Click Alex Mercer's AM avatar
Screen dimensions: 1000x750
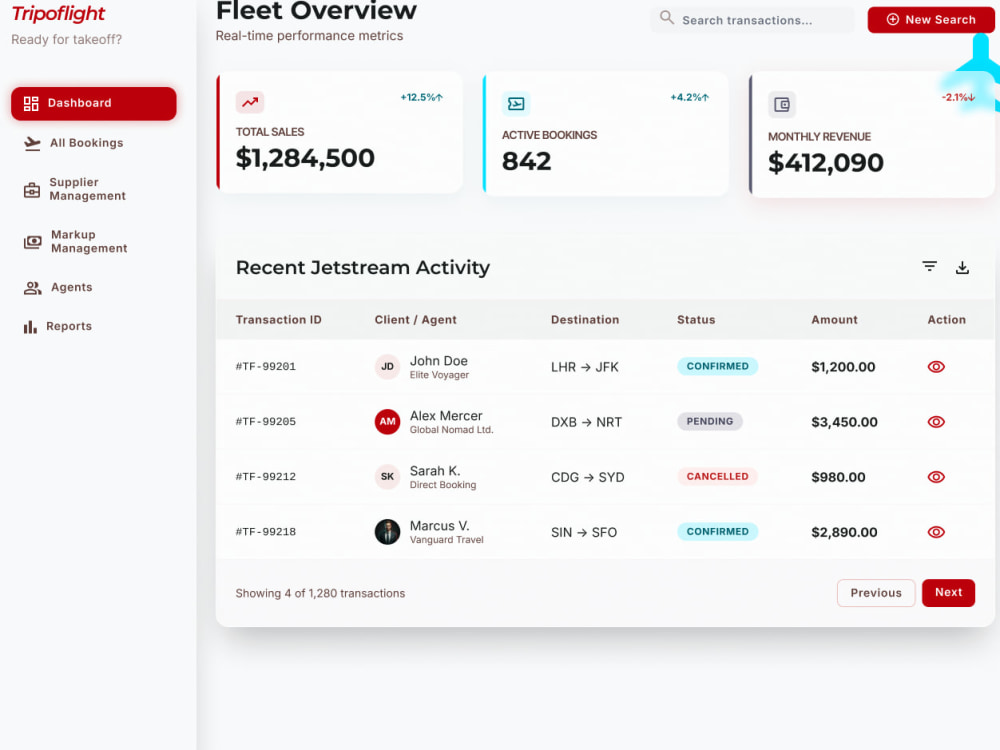387,422
